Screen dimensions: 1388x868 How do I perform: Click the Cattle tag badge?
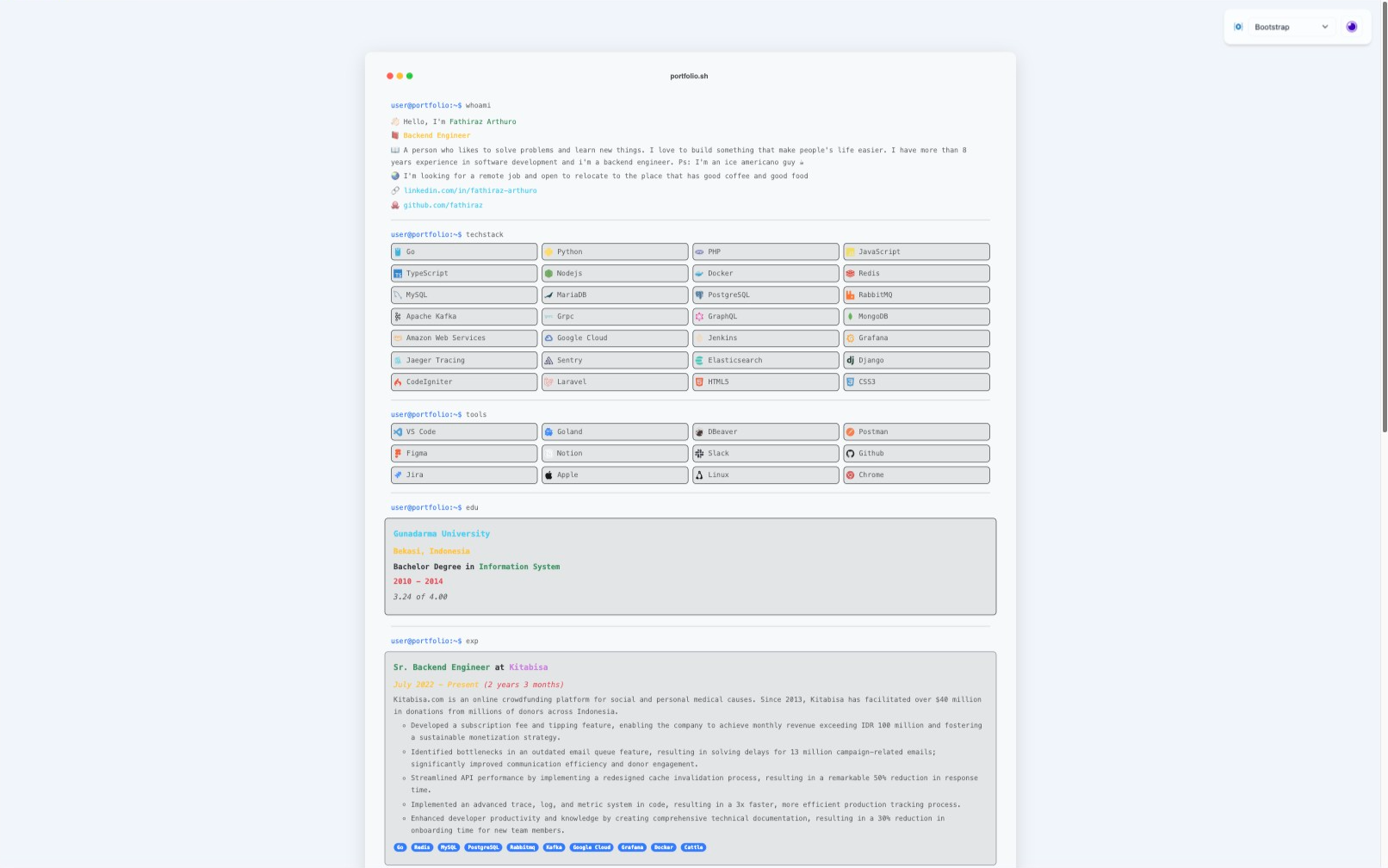tap(693, 847)
